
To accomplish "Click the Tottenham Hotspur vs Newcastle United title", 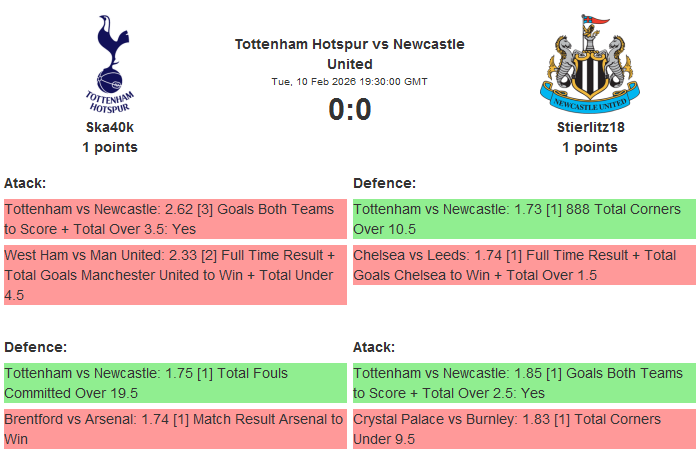I will (x=349, y=54).
